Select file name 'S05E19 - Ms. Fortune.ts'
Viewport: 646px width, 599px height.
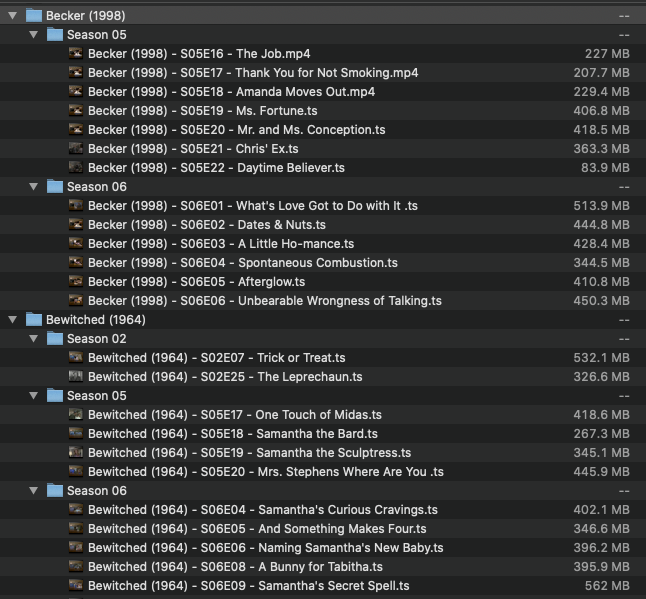pos(203,110)
